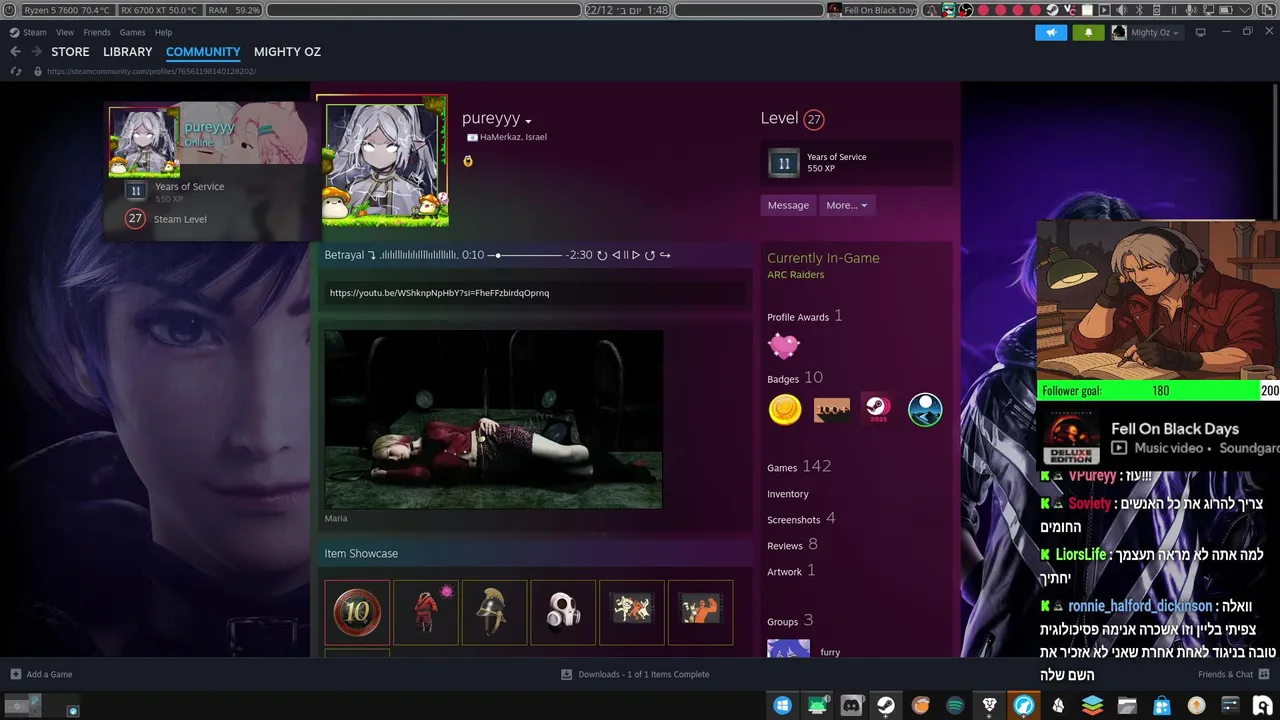Image resolution: width=1280 pixels, height=720 pixels.
Task: Open the Steam taskbar icon
Action: pos(886,706)
